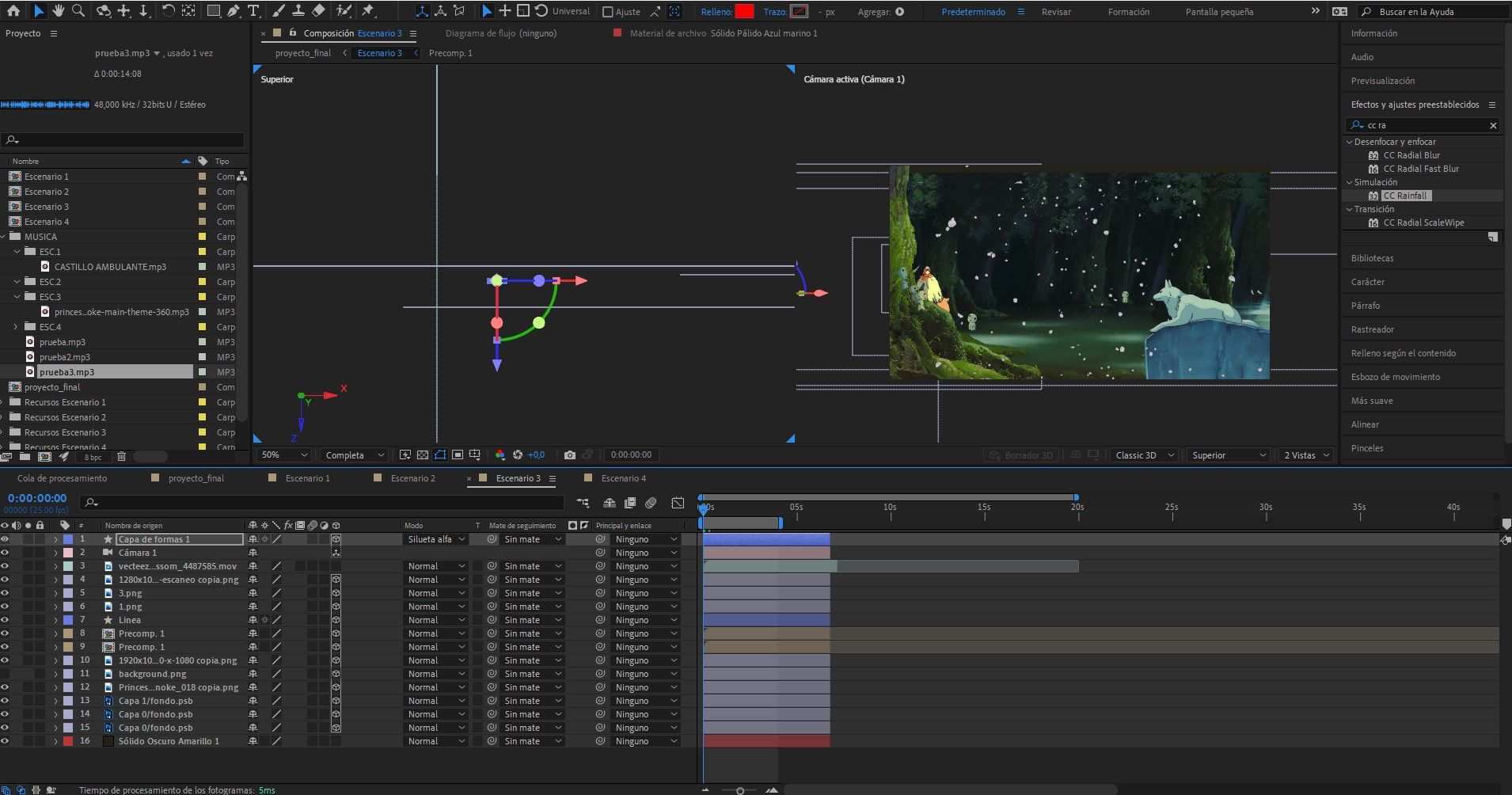Open Silueta alfa mode dropdown
The width and height of the screenshot is (1512, 795).
[x=436, y=539]
